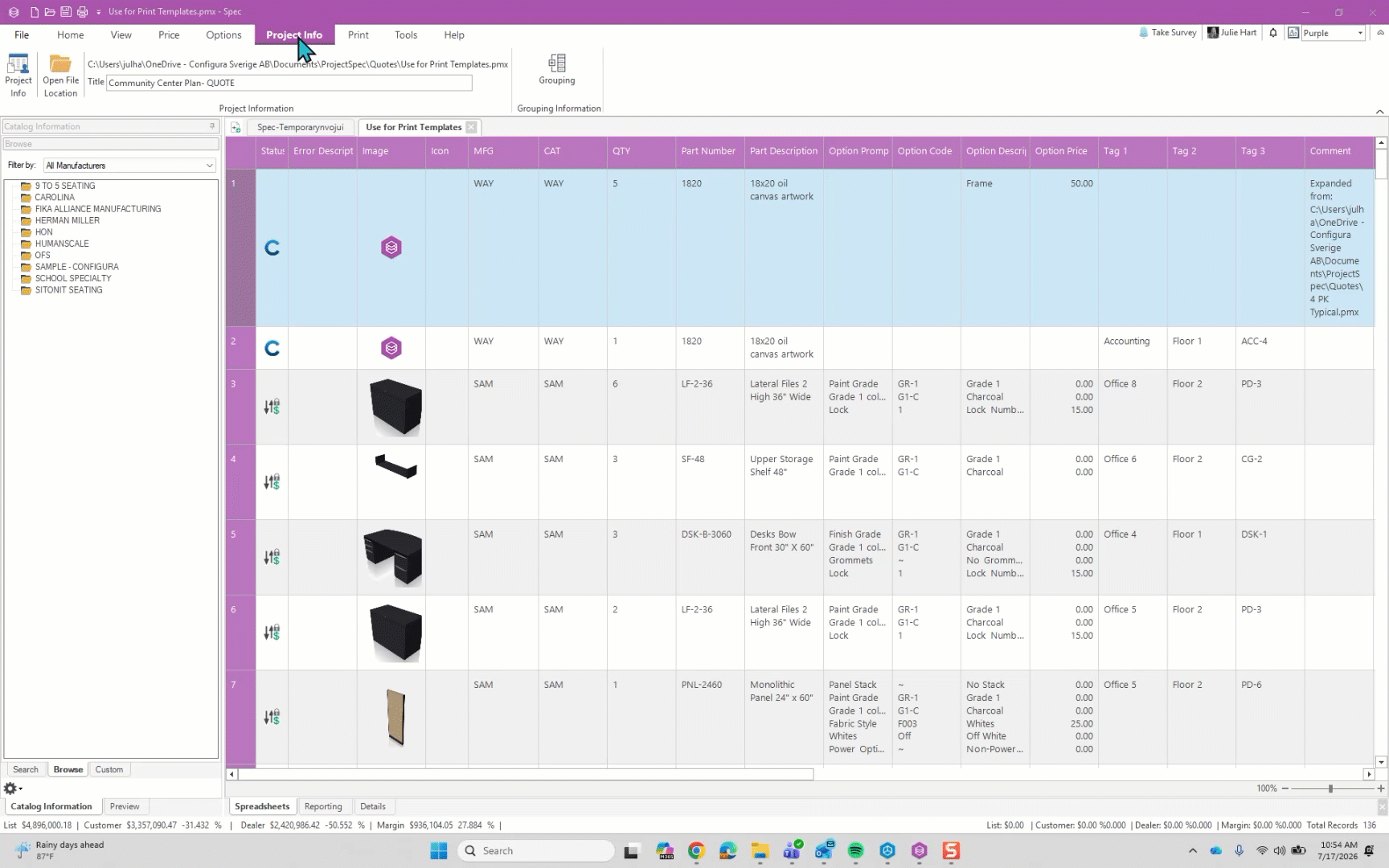Screen dimensions: 1389x868
Task: Open the Windows Start button
Action: 438,850
